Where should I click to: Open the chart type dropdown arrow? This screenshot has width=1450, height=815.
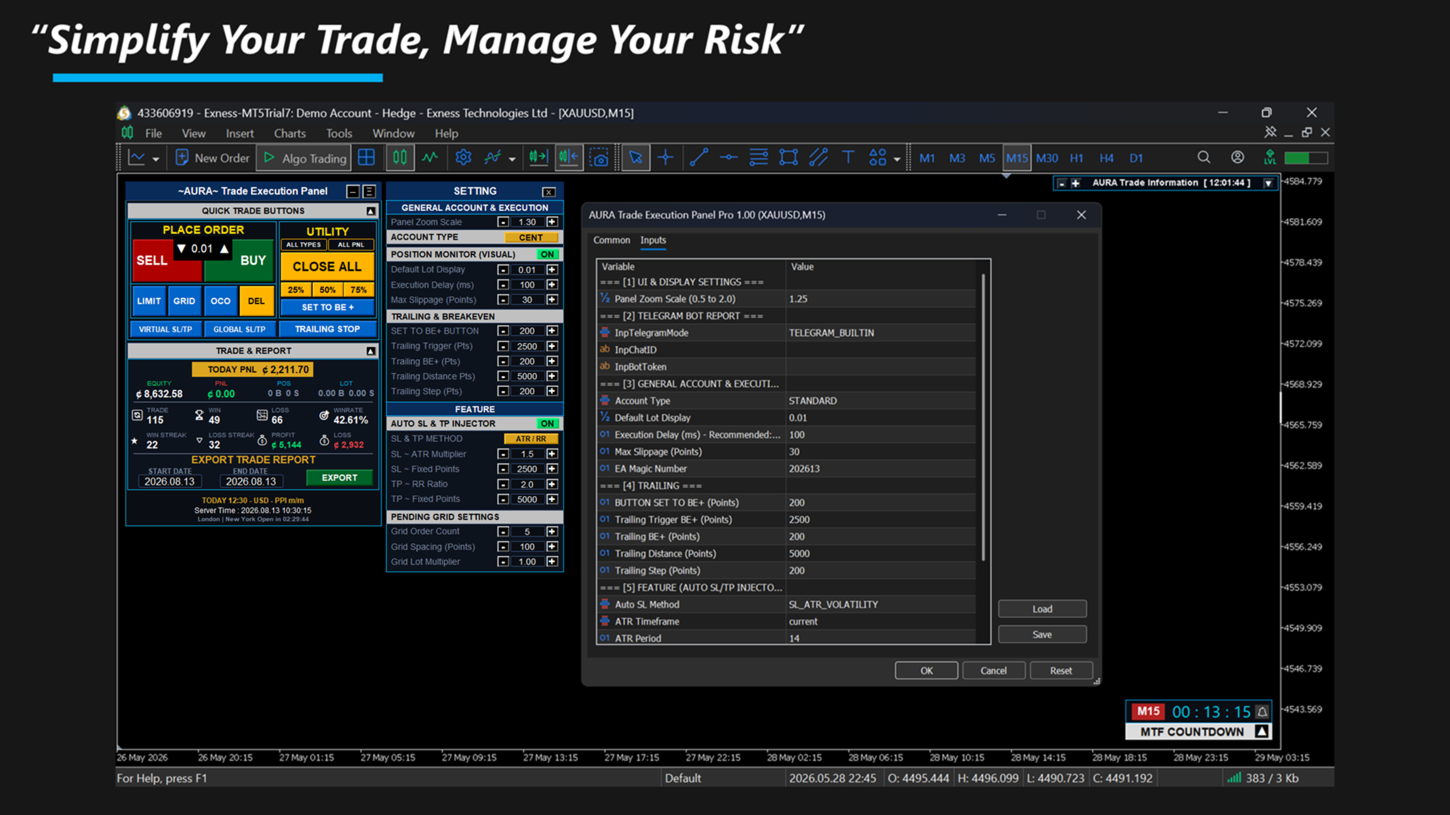[x=155, y=159]
